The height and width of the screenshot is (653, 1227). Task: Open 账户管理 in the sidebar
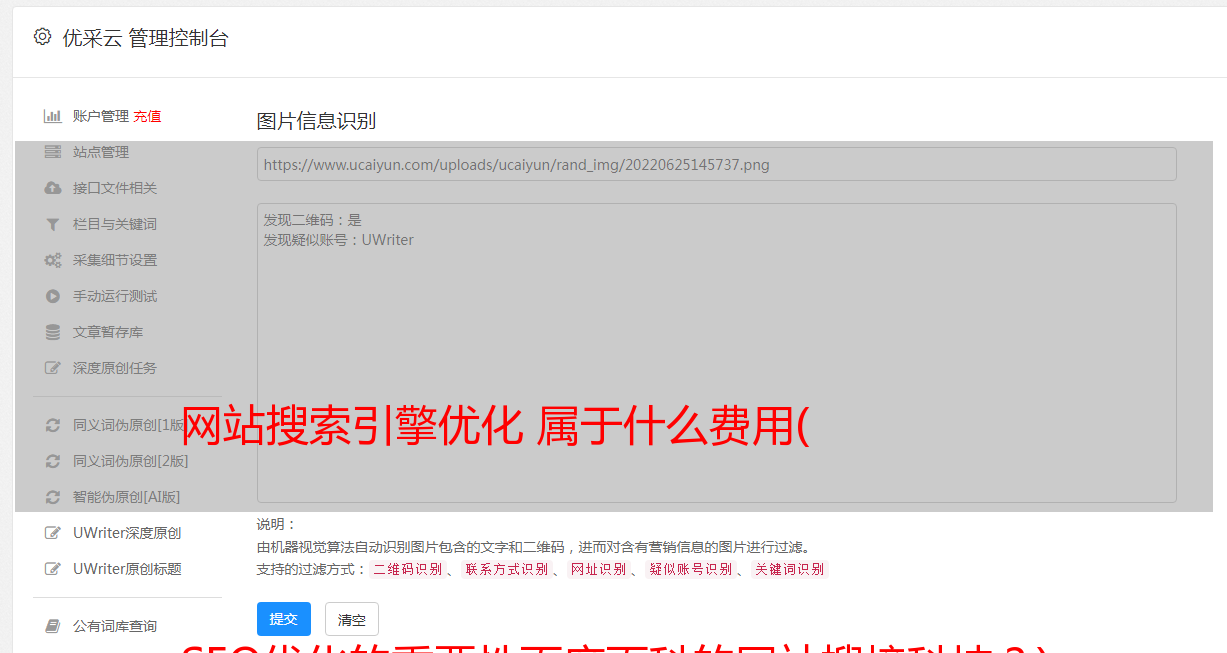[x=101, y=116]
